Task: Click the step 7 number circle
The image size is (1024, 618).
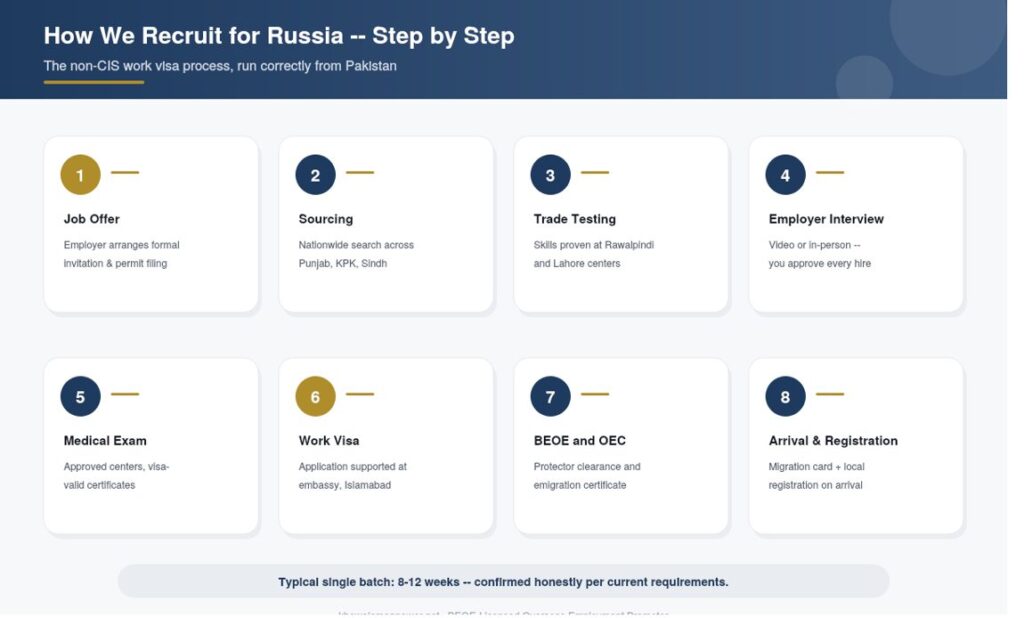Action: (551, 396)
